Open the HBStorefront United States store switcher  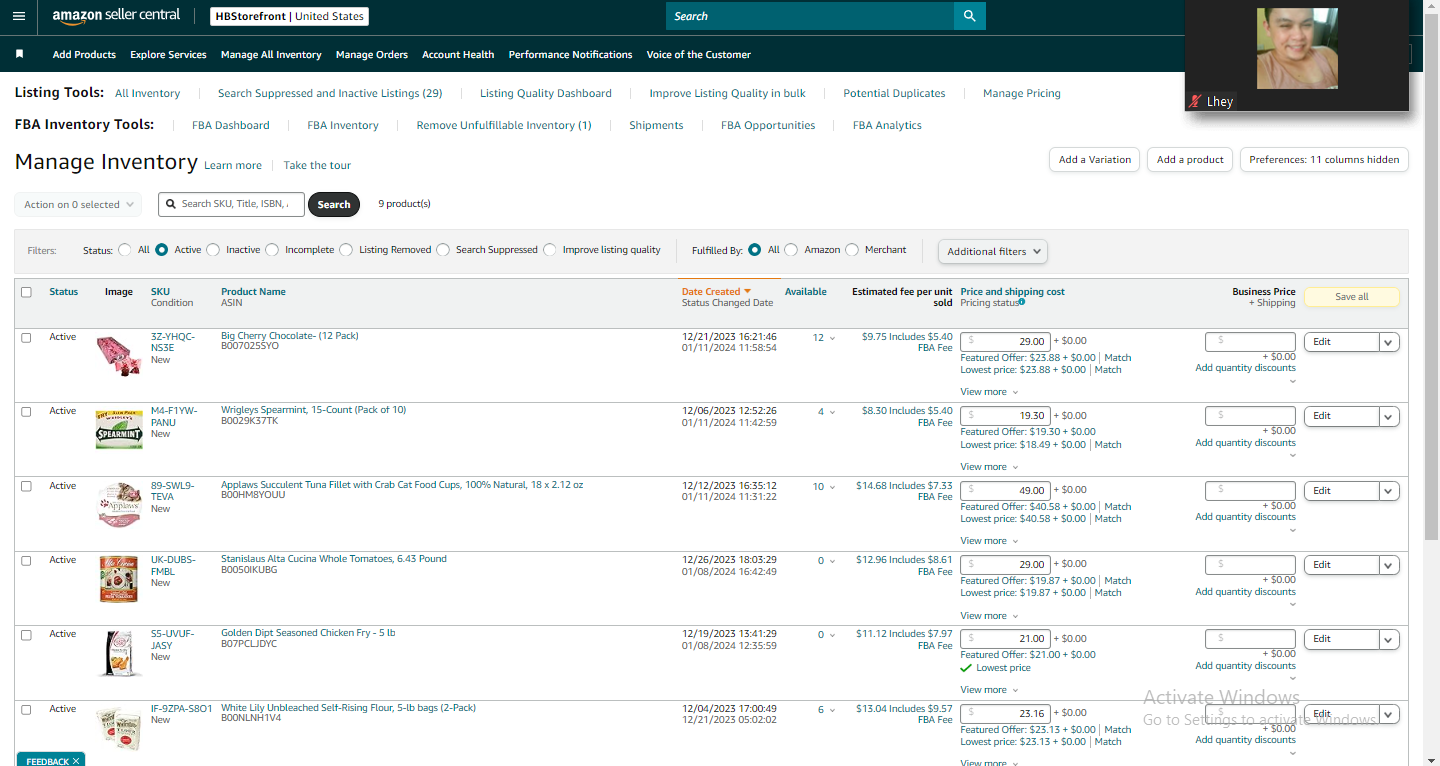[290, 16]
